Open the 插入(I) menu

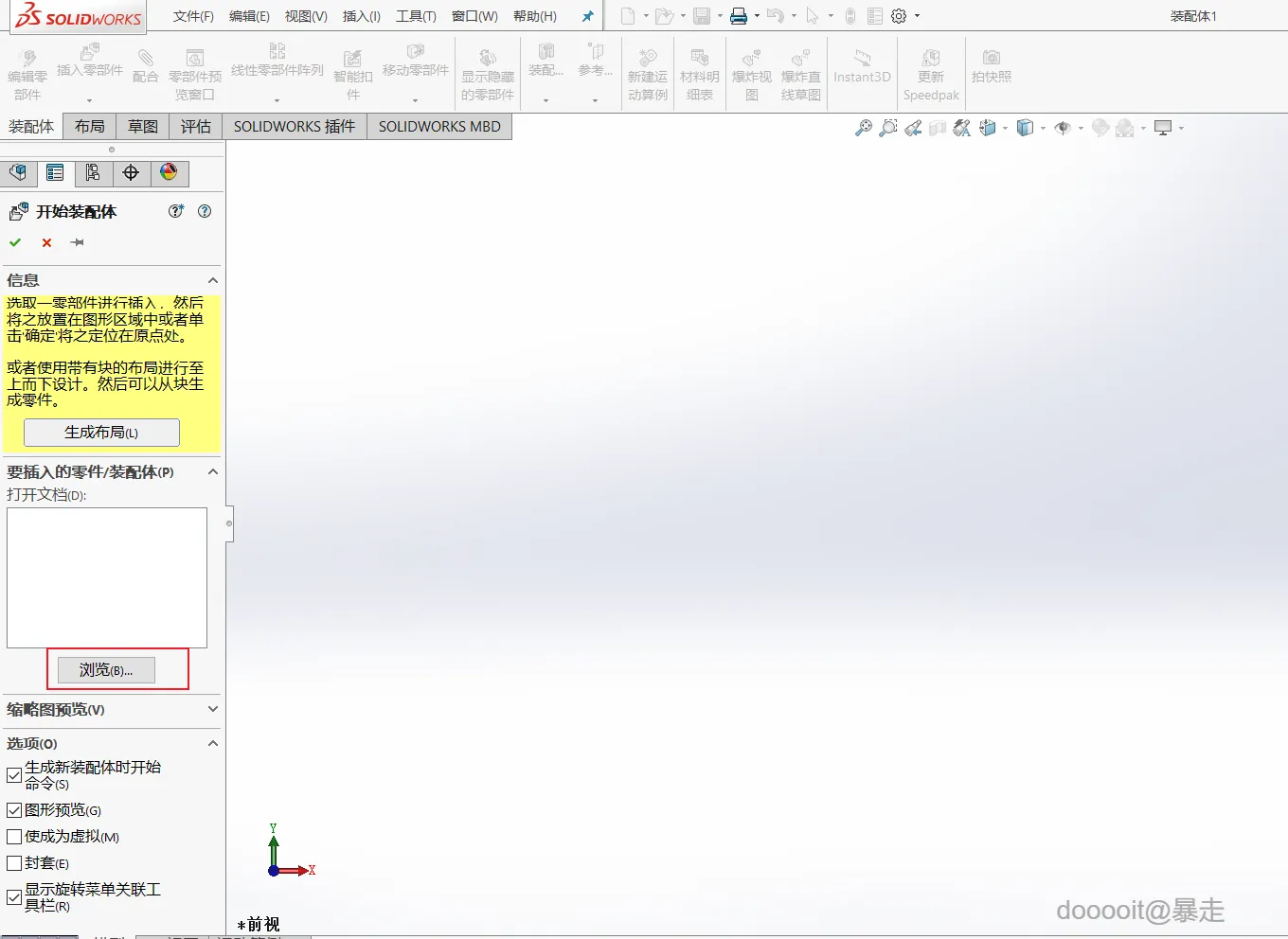click(362, 16)
